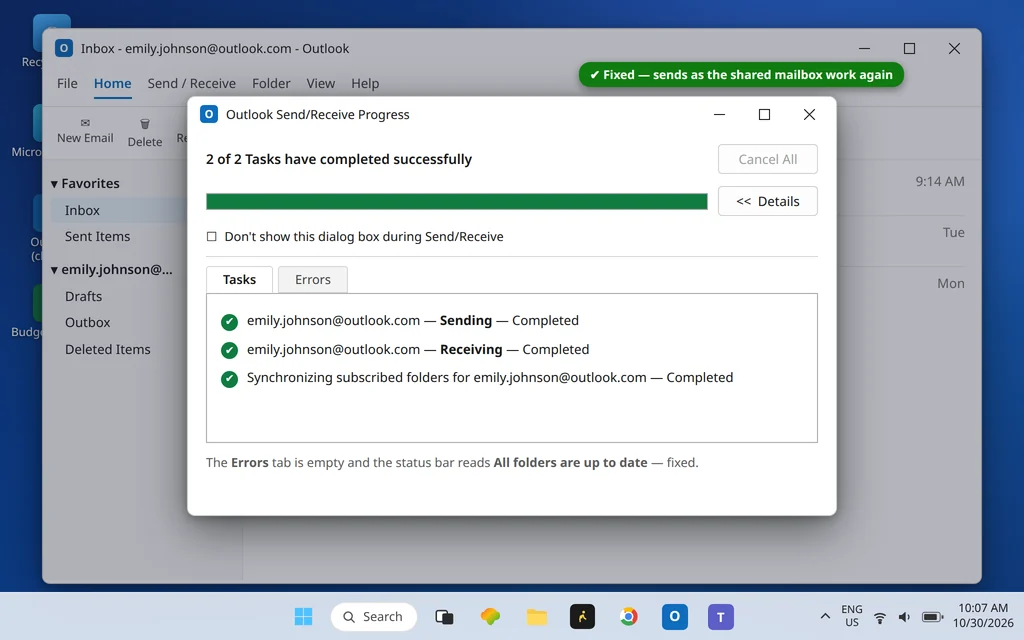Open the Drafts folder
1024x640 pixels.
tap(84, 296)
